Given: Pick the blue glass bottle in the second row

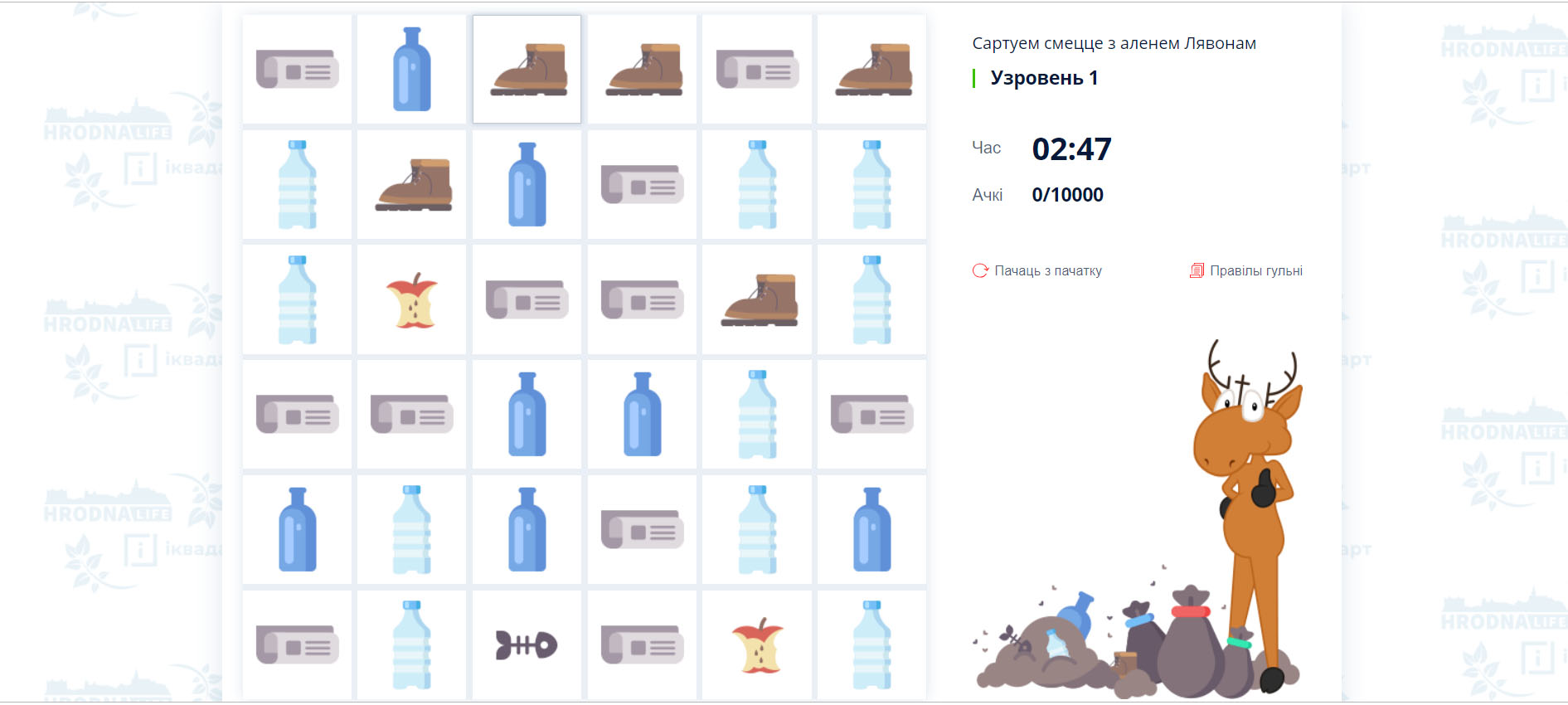Looking at the screenshot, I should click(527, 184).
